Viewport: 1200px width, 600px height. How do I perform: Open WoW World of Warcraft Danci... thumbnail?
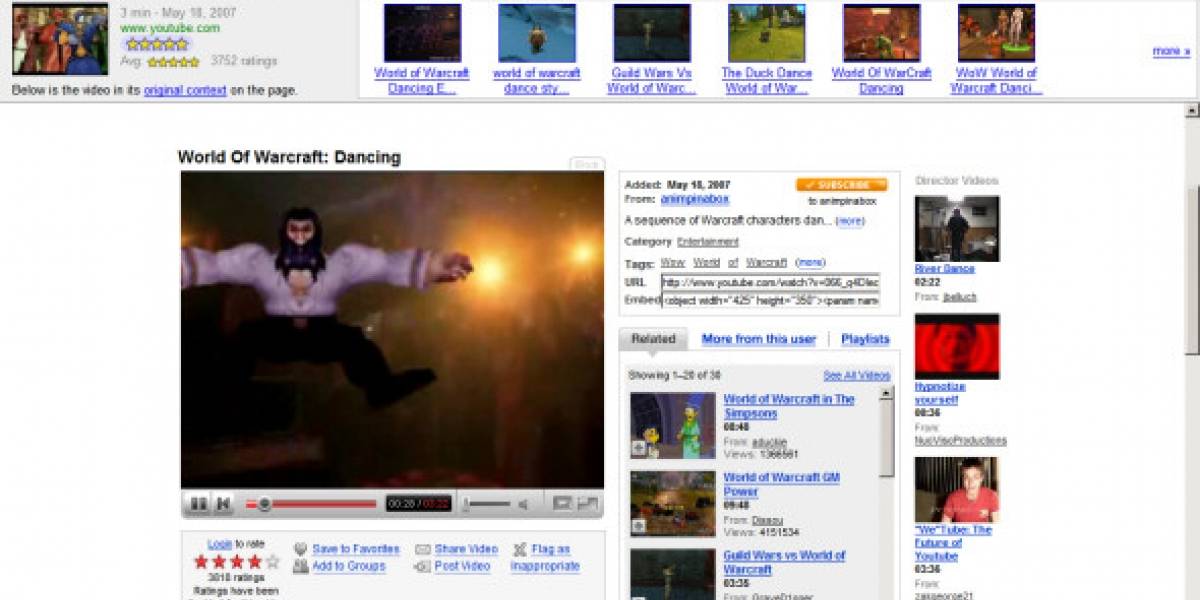tap(996, 33)
